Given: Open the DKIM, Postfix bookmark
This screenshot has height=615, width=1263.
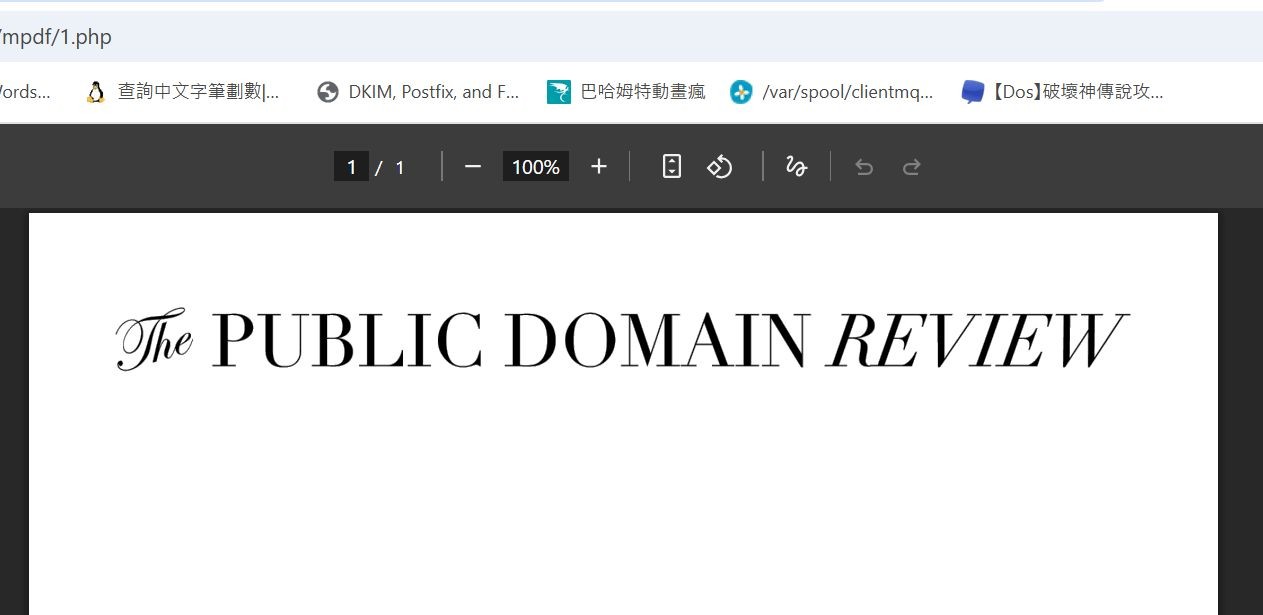Looking at the screenshot, I should [x=419, y=92].
